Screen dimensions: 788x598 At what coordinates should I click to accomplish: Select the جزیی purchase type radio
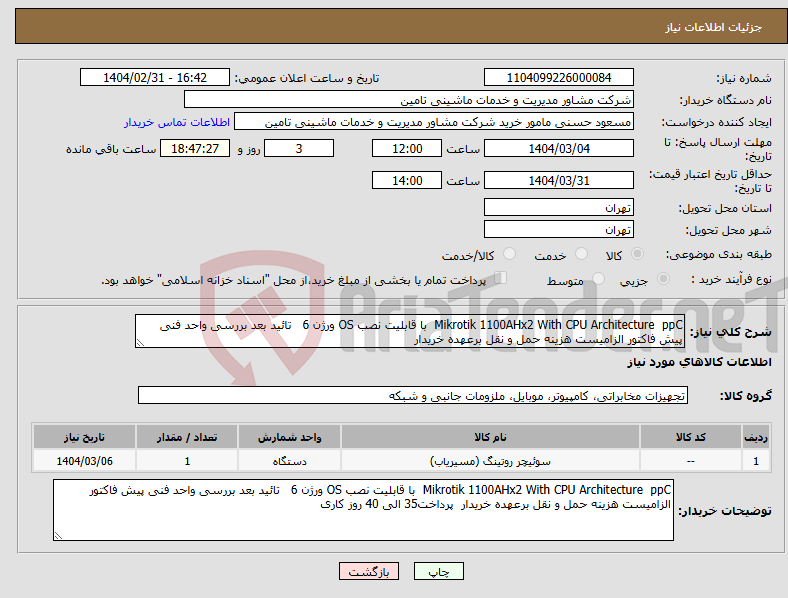pos(663,278)
